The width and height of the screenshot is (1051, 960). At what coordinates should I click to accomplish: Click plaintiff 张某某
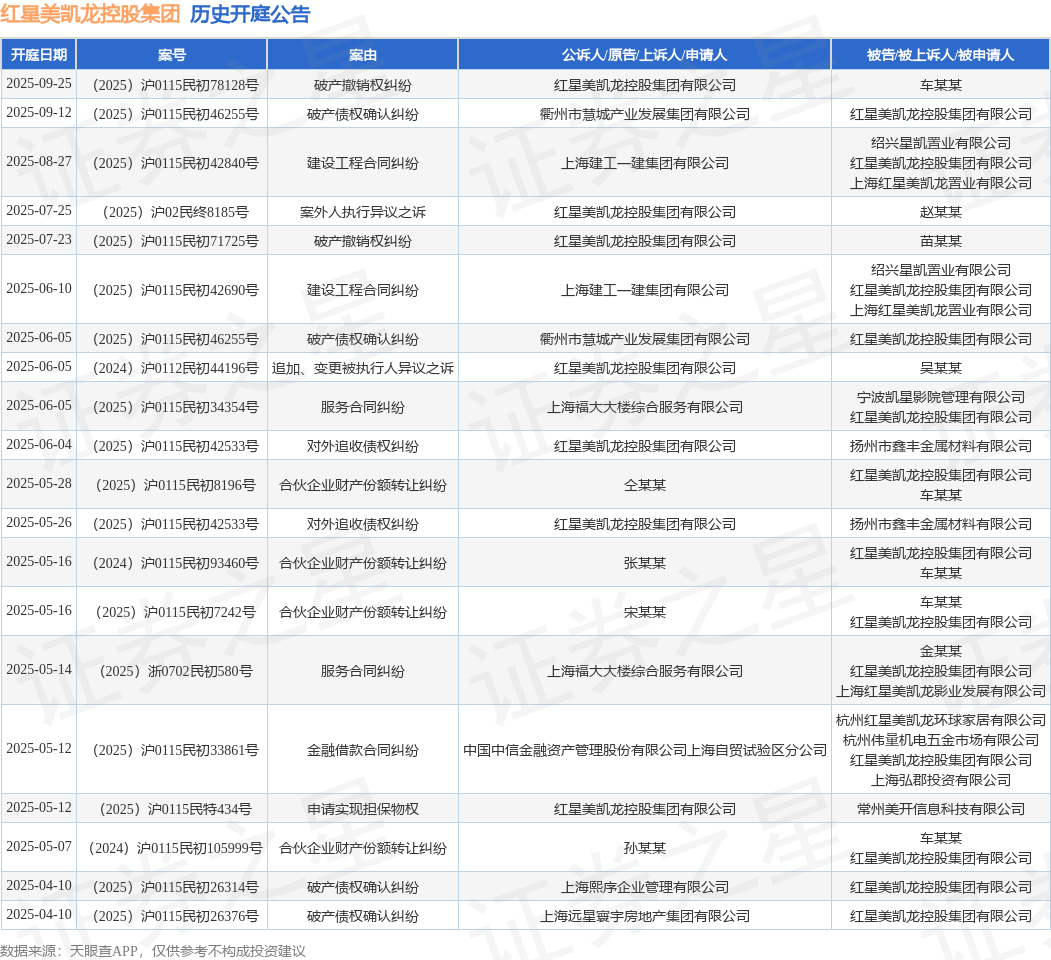[644, 563]
